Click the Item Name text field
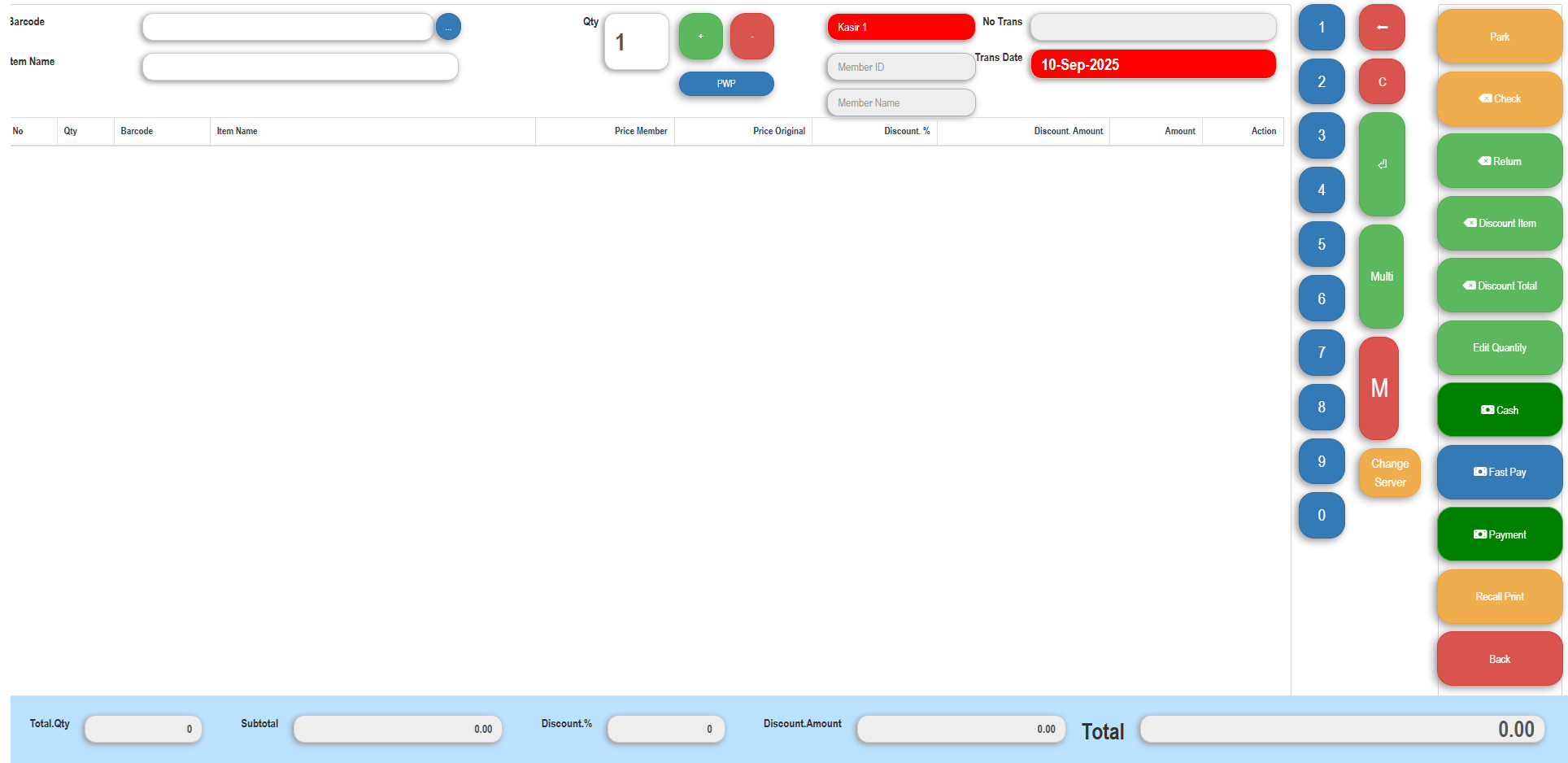The width and height of the screenshot is (1568, 763). (300, 67)
